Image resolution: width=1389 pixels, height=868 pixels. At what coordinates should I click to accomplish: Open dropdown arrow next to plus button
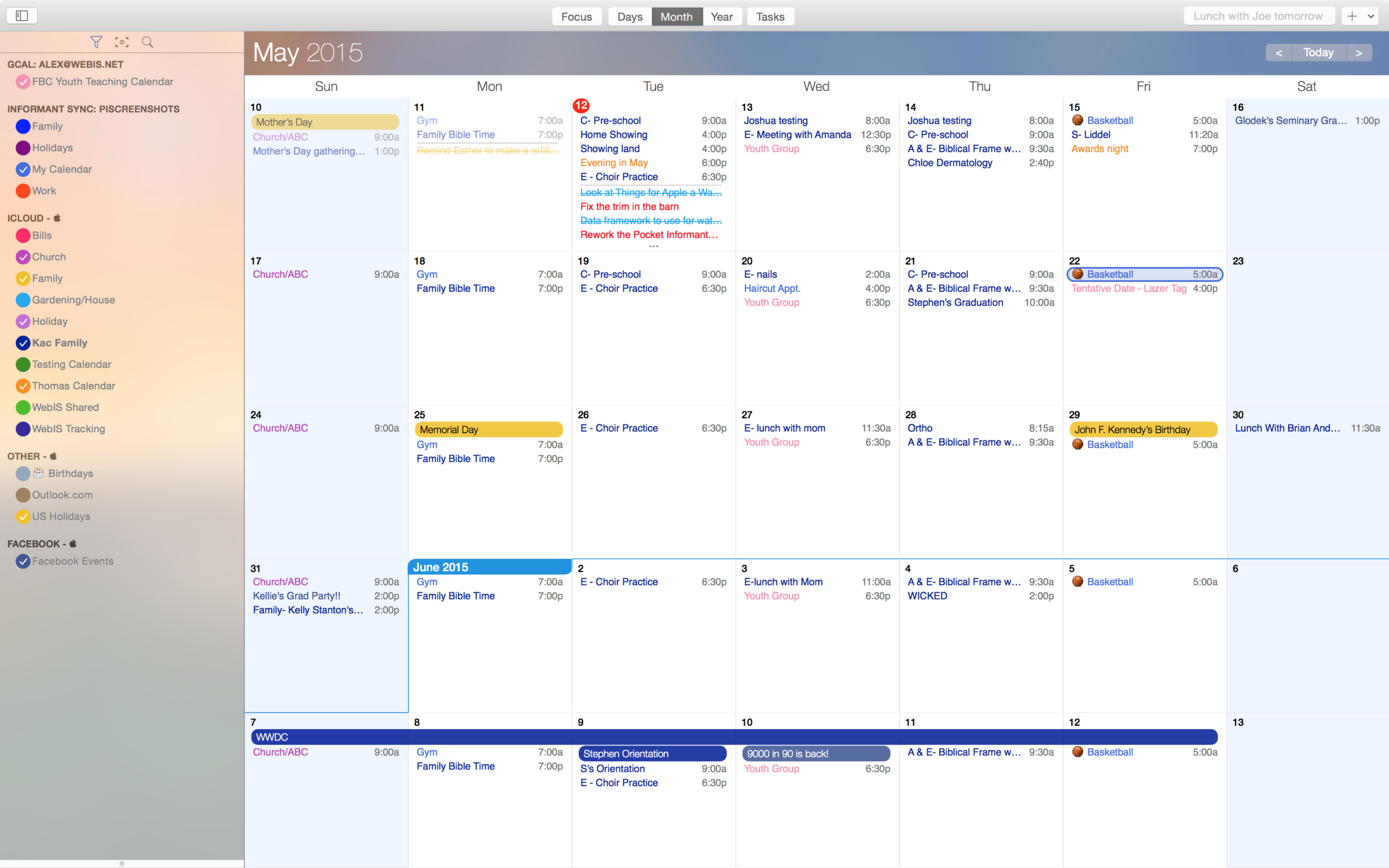click(1371, 16)
